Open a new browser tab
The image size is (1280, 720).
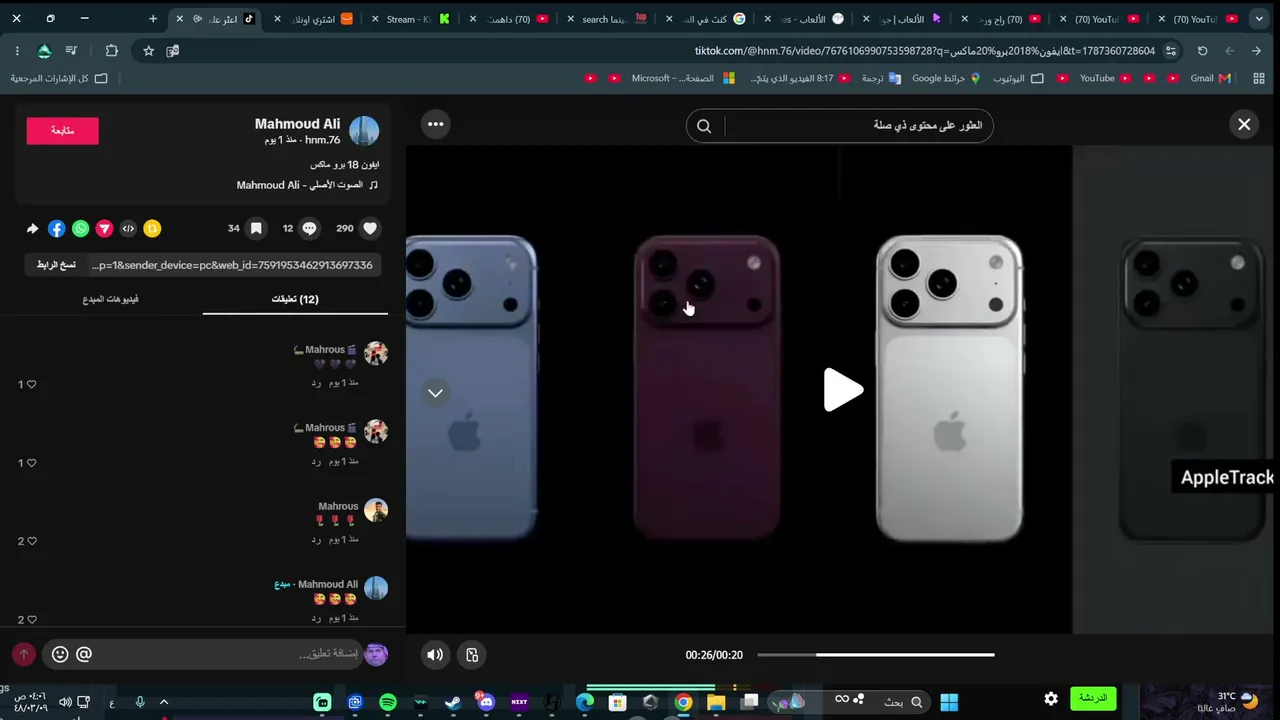(x=153, y=19)
